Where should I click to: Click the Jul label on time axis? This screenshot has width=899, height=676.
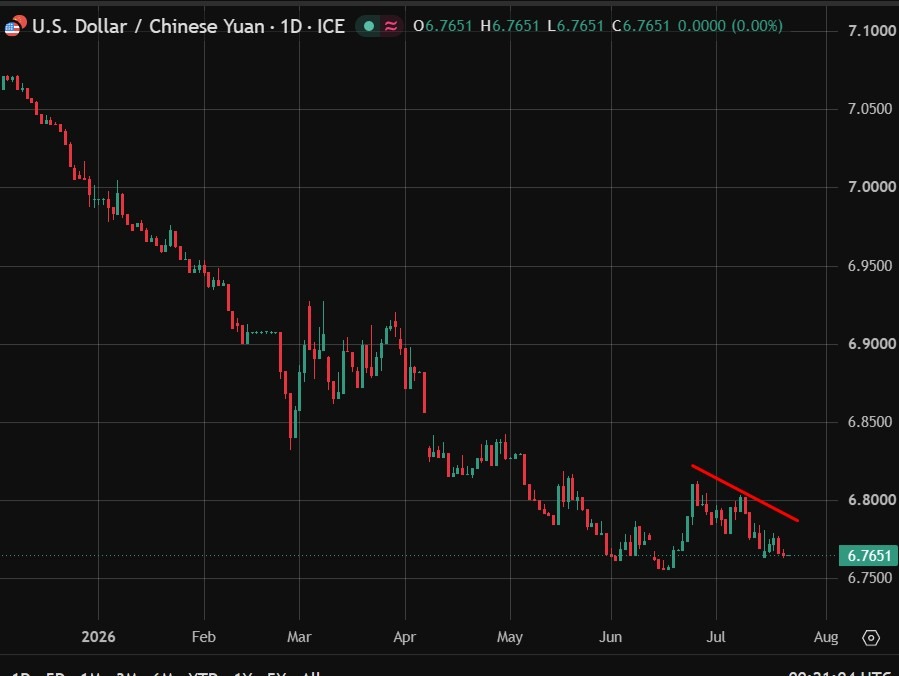click(x=716, y=637)
